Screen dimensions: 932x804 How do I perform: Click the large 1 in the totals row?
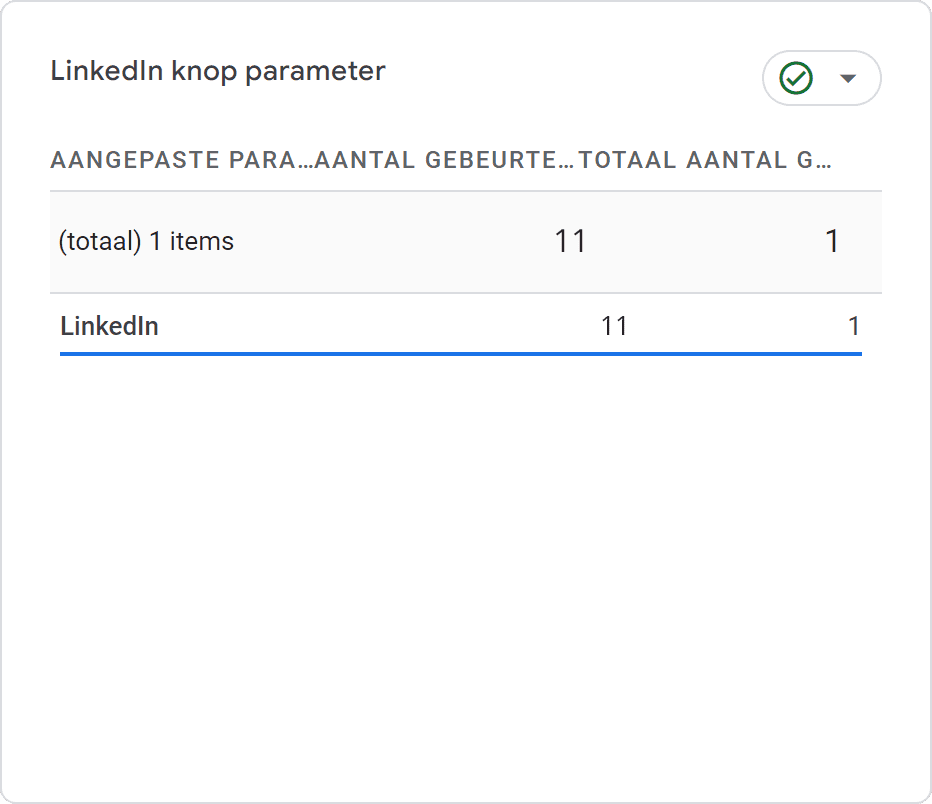[832, 241]
